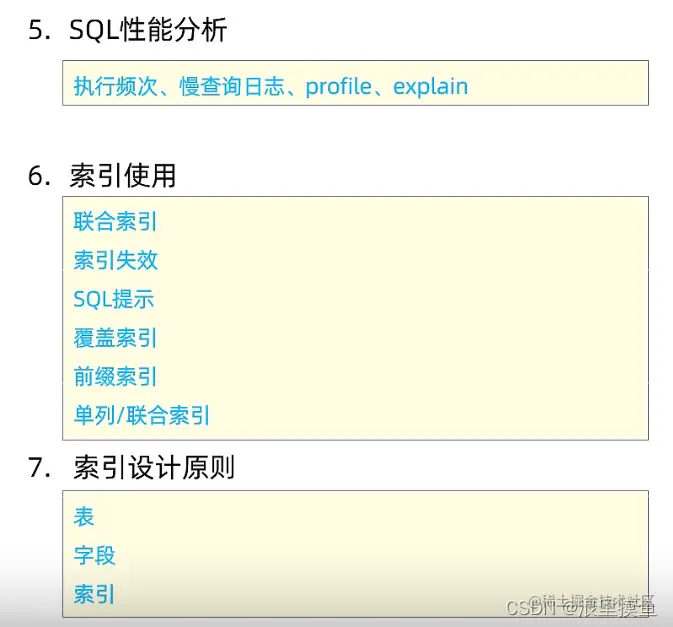Click the line "字段"

94,555
